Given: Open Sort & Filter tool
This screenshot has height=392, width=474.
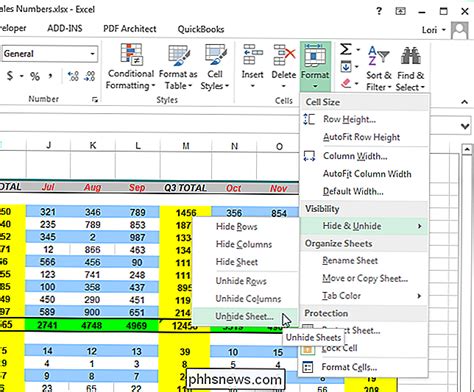Looking at the screenshot, I should [379, 68].
